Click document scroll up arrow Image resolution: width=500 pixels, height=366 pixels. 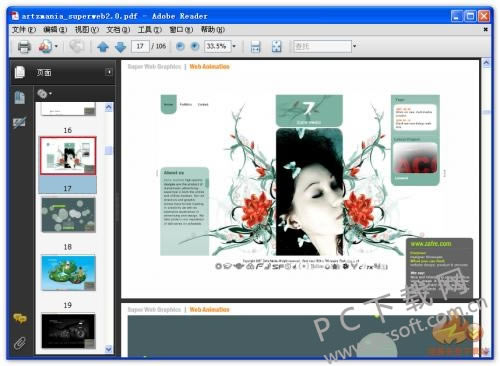point(486,63)
